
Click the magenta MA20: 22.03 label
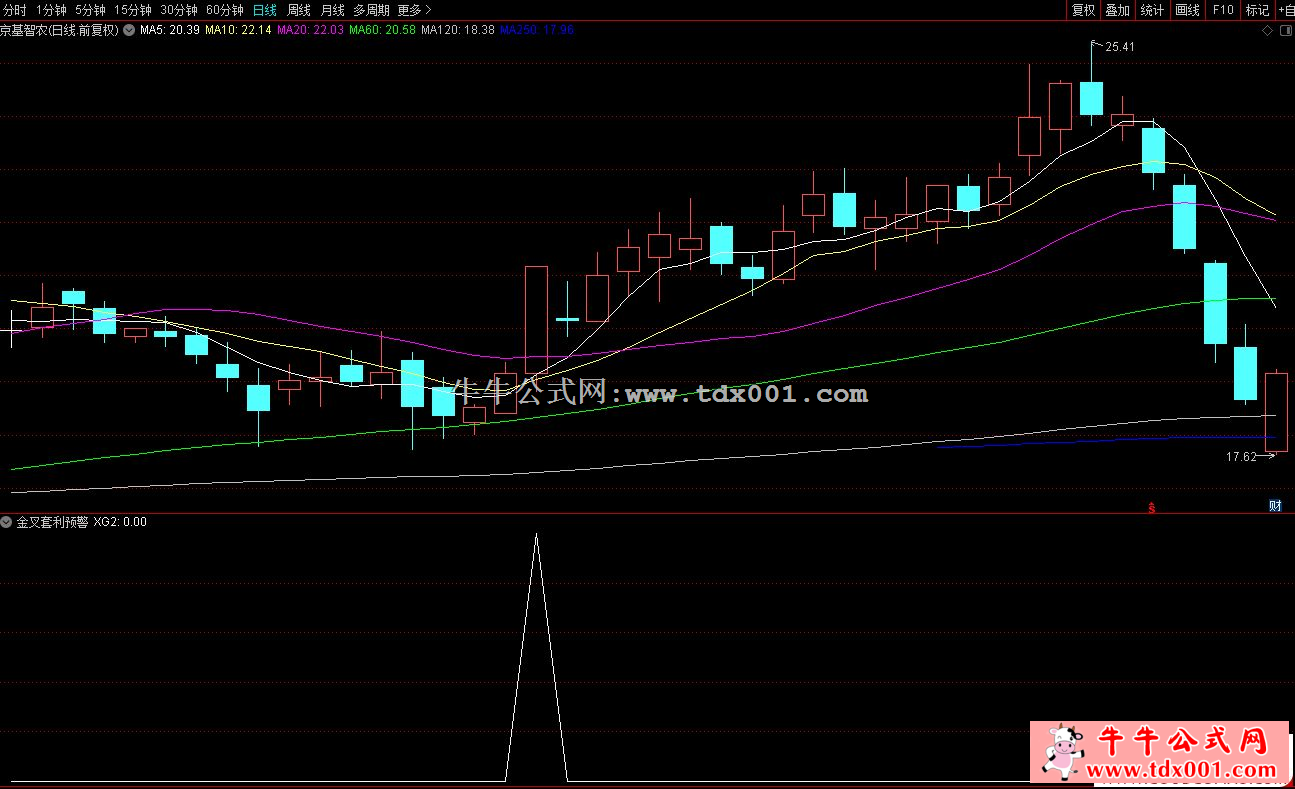(x=310, y=30)
